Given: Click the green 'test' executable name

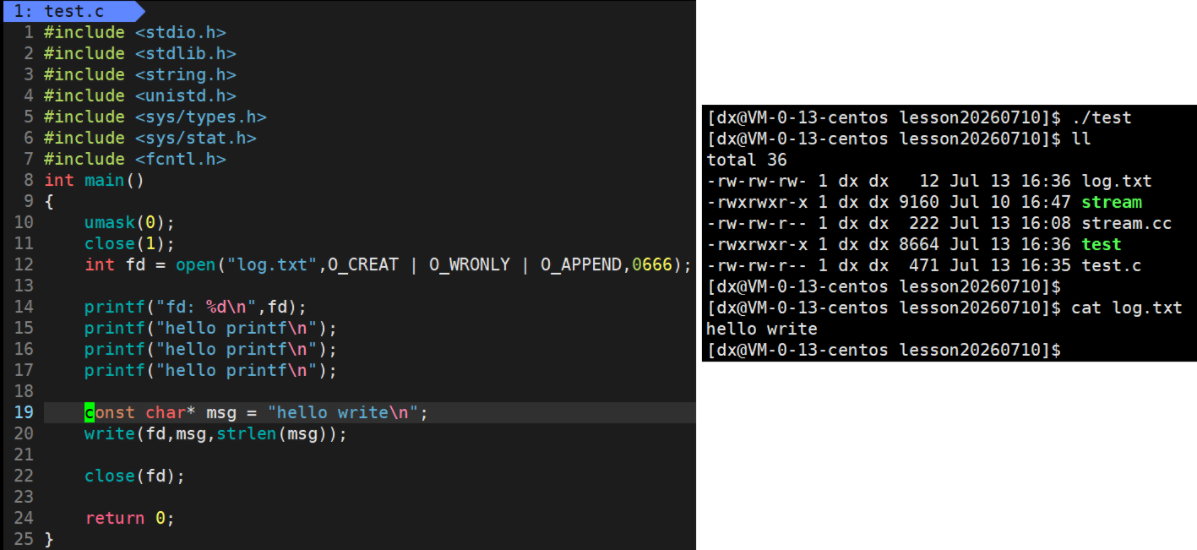Looking at the screenshot, I should (x=1102, y=244).
